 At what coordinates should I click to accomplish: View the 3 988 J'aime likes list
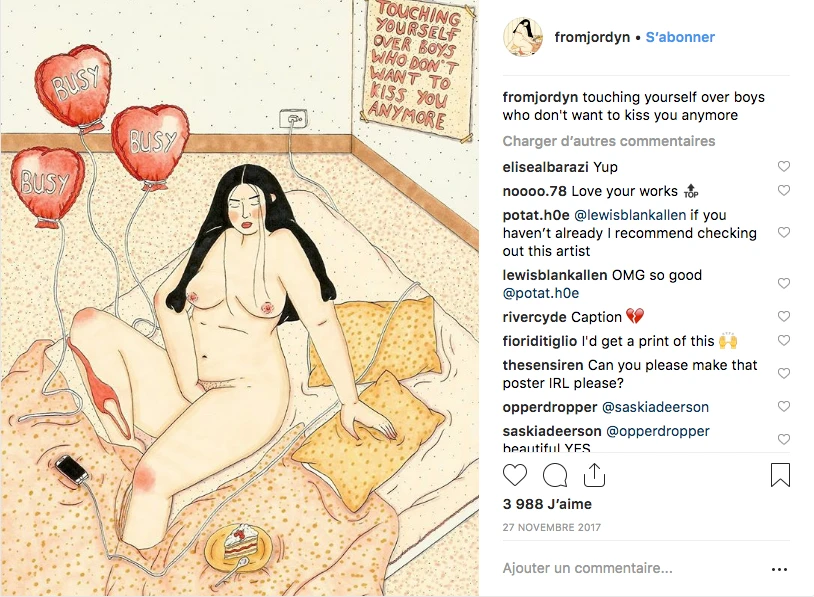(547, 504)
